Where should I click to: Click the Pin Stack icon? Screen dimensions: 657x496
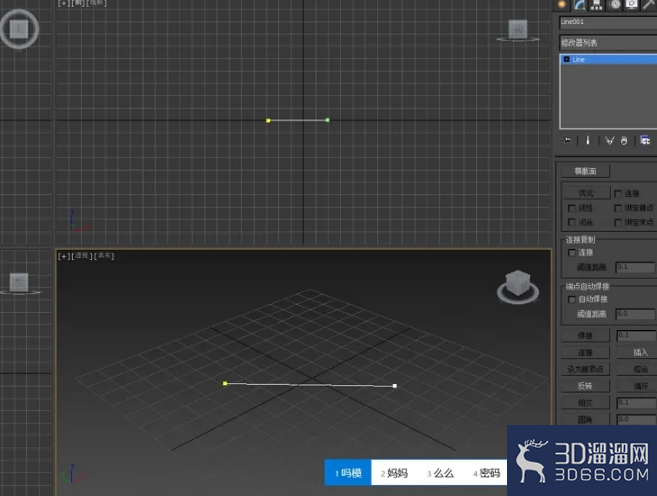[x=567, y=140]
